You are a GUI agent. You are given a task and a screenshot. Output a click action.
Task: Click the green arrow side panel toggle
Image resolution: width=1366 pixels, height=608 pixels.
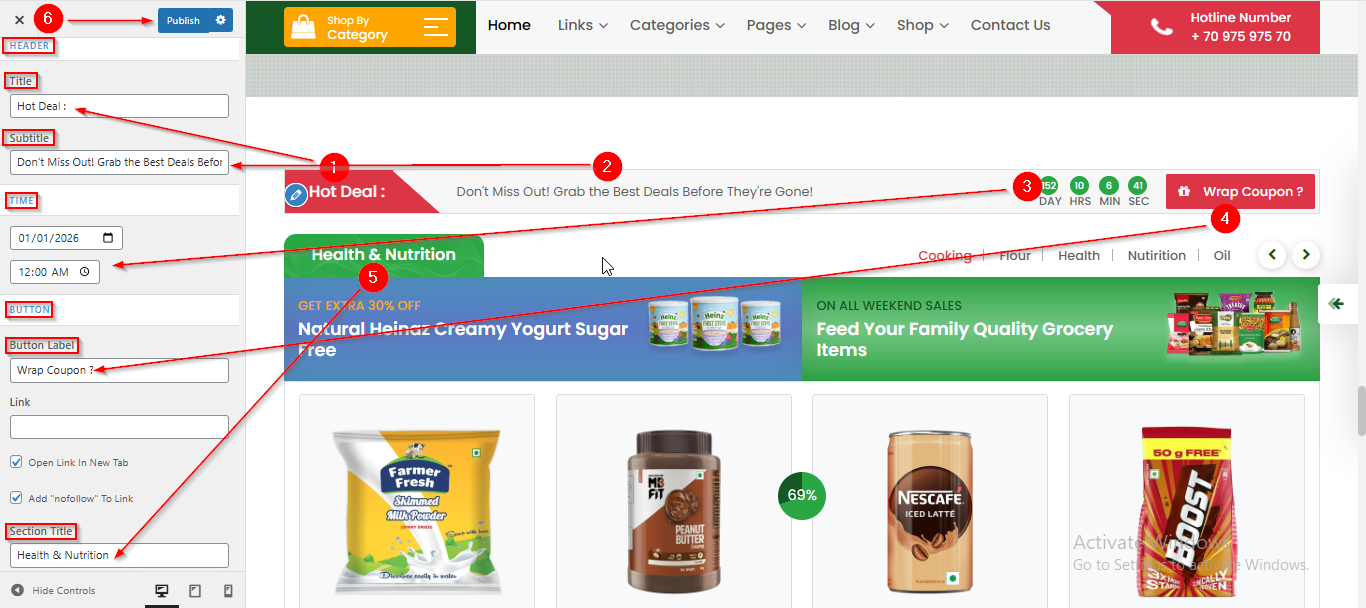(x=1337, y=304)
